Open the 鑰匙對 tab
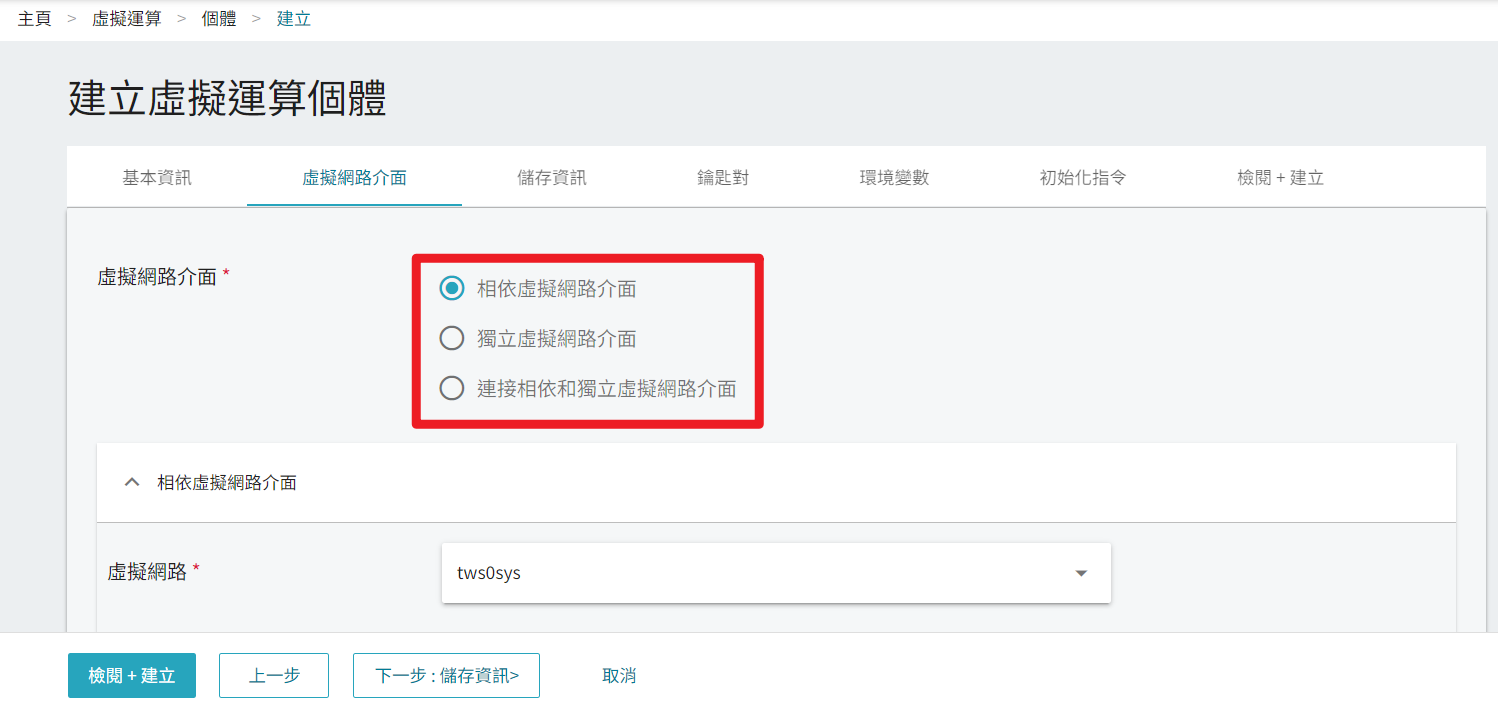The image size is (1498, 713). [x=723, y=178]
